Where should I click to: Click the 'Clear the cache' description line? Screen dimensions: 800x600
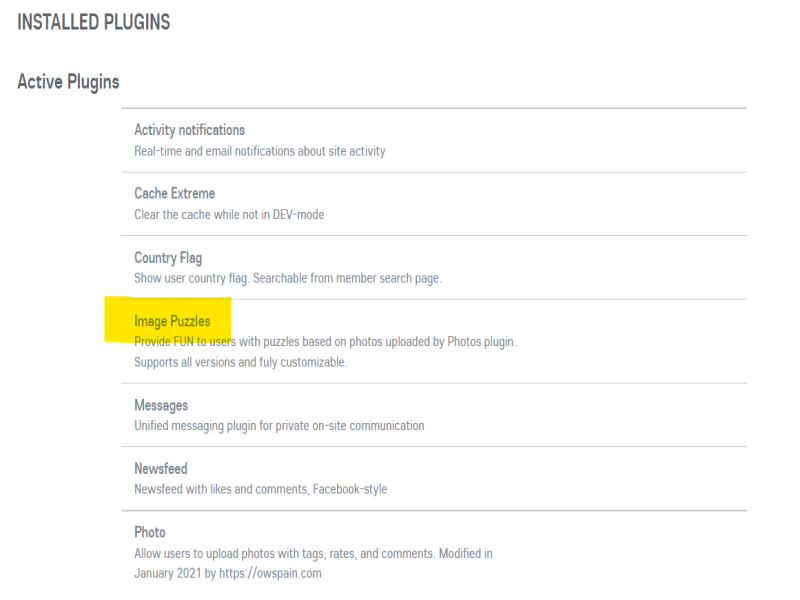pyautogui.click(x=229, y=214)
